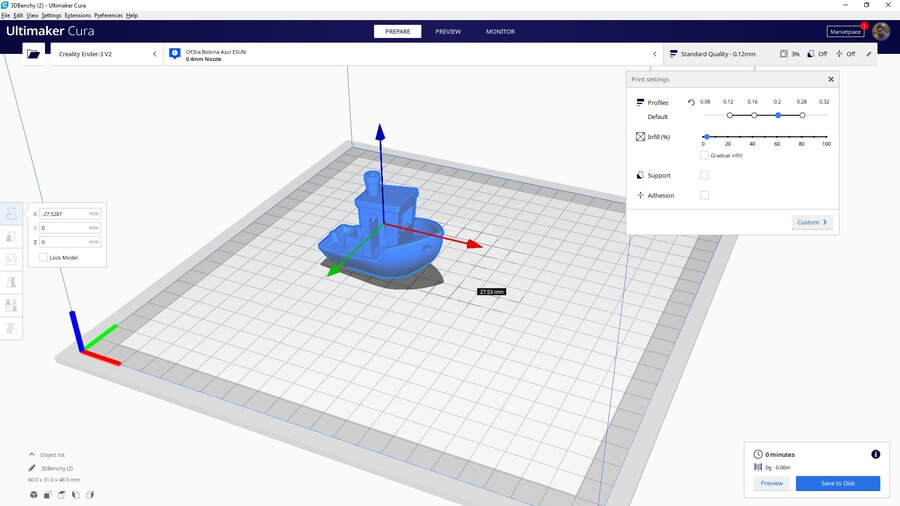Switch to top view icon

coord(61,495)
